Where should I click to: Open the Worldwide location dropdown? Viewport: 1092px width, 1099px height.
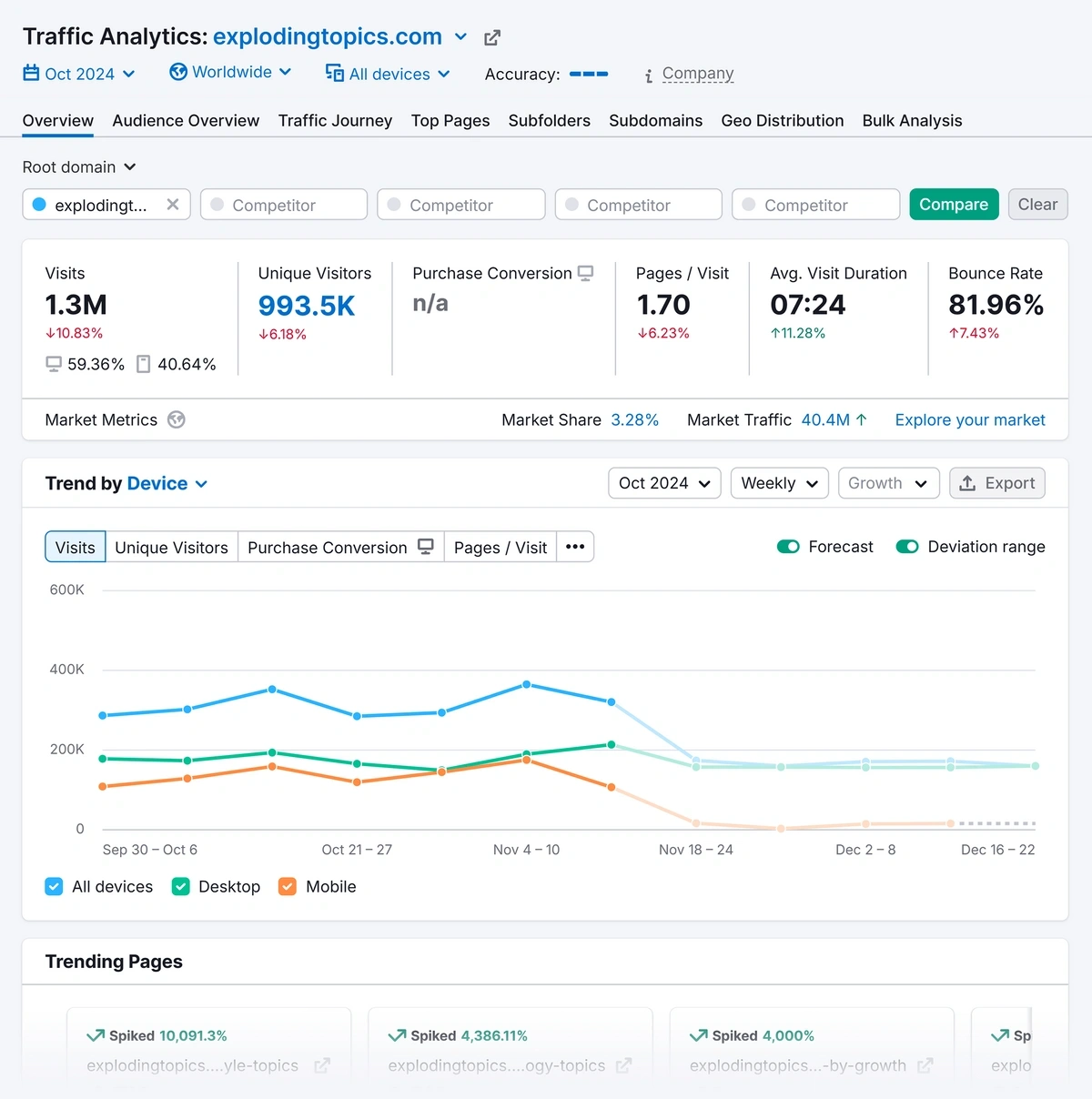coord(231,72)
